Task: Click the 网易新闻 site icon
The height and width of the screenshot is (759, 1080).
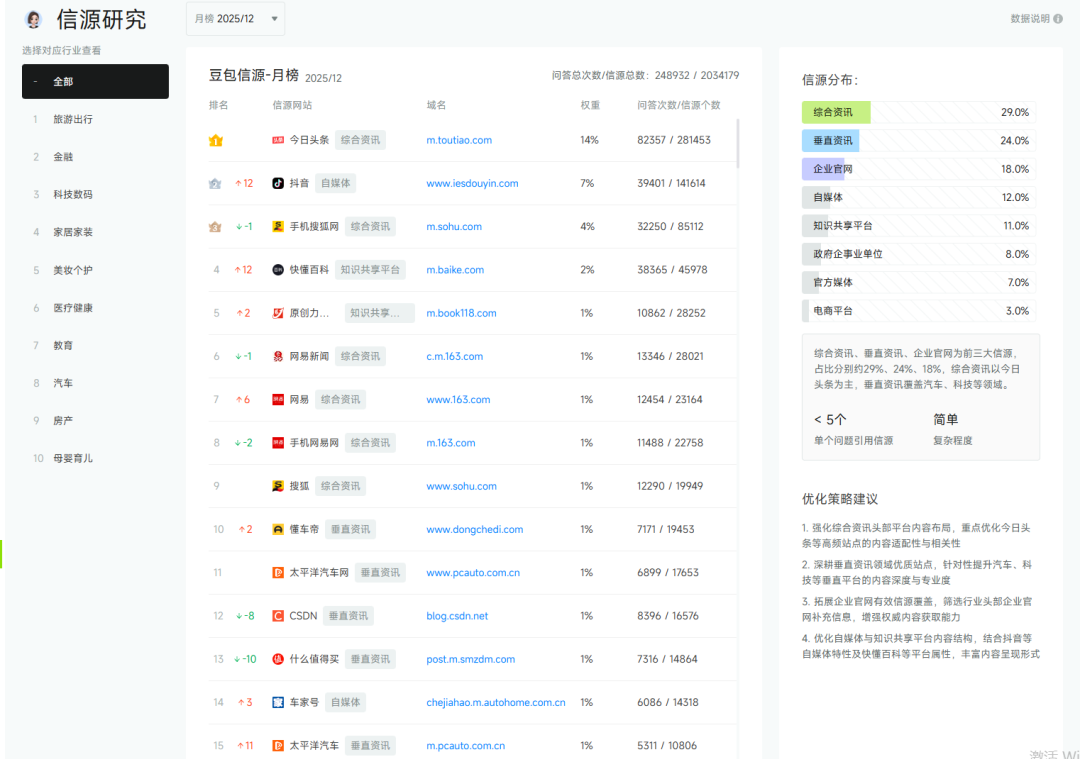Action: click(x=278, y=356)
